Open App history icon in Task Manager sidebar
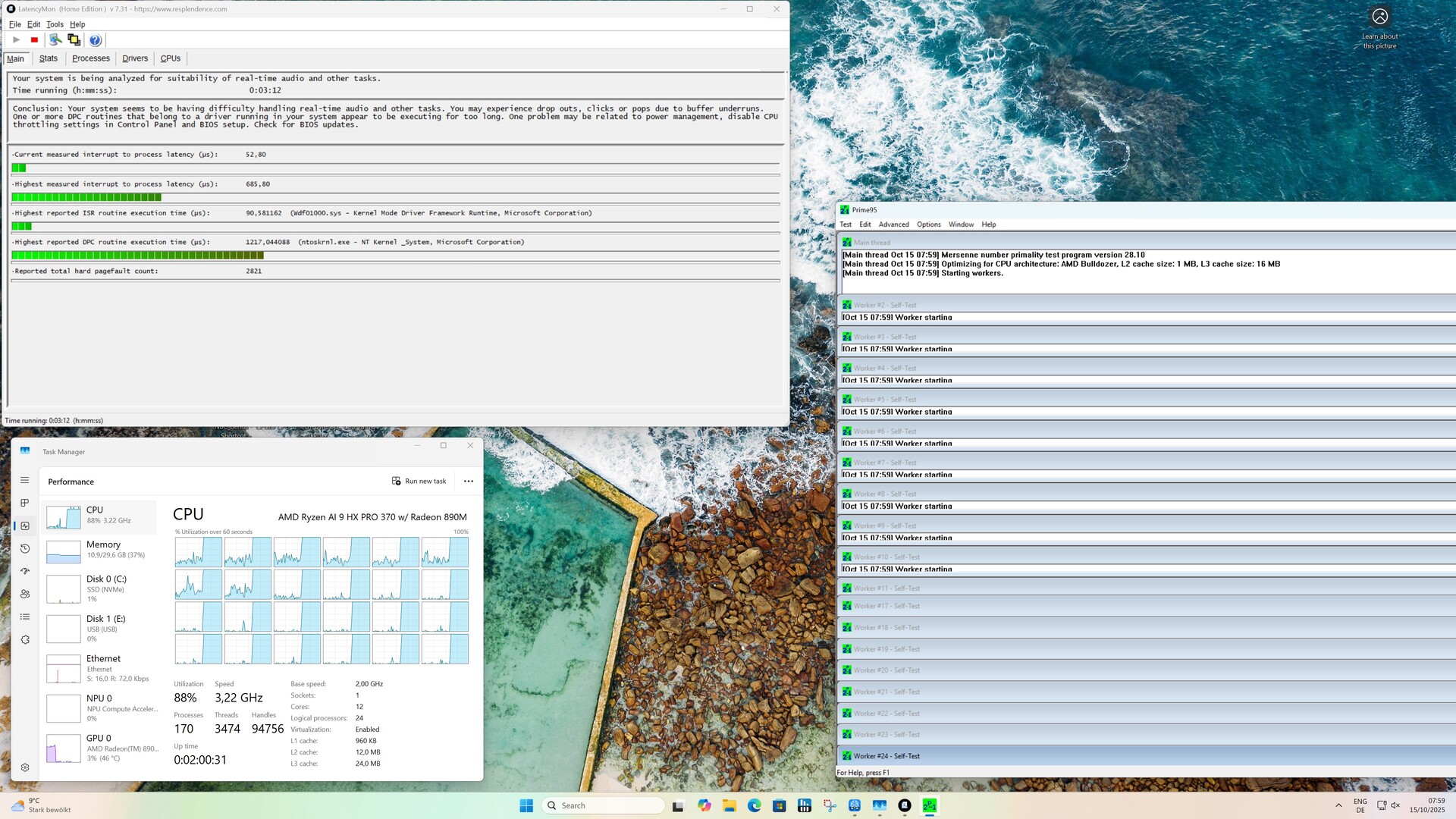Viewport: 1456px width, 819px height. coord(25,548)
